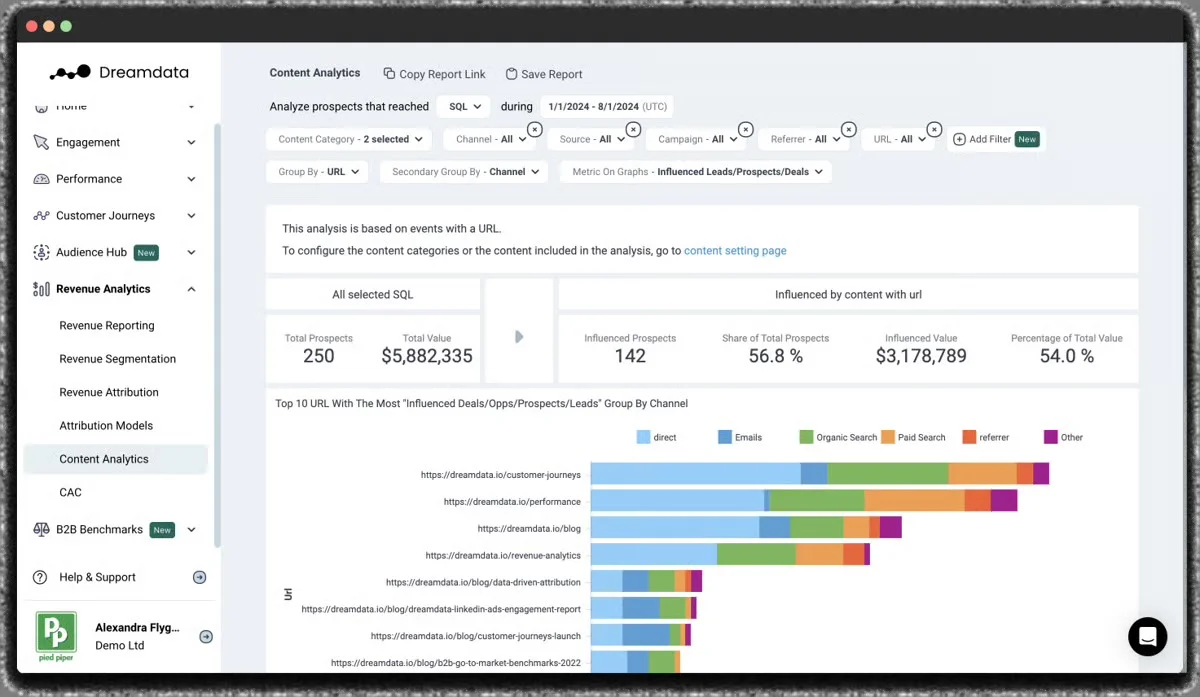Follow the content setting page link
This screenshot has width=1200, height=697.
(735, 251)
